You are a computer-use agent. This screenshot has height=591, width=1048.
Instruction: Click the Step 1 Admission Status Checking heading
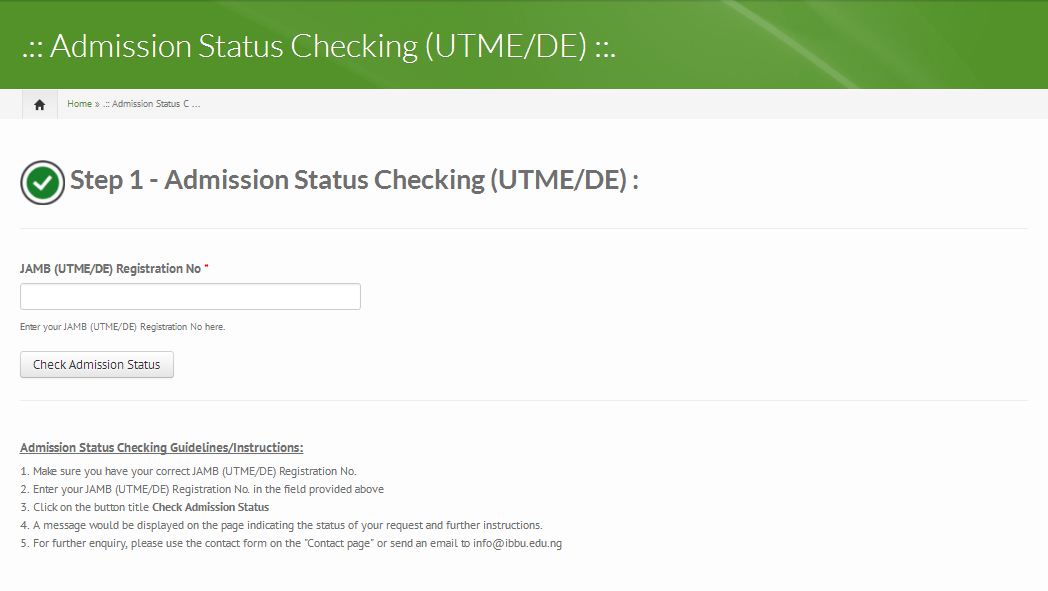[354, 181]
